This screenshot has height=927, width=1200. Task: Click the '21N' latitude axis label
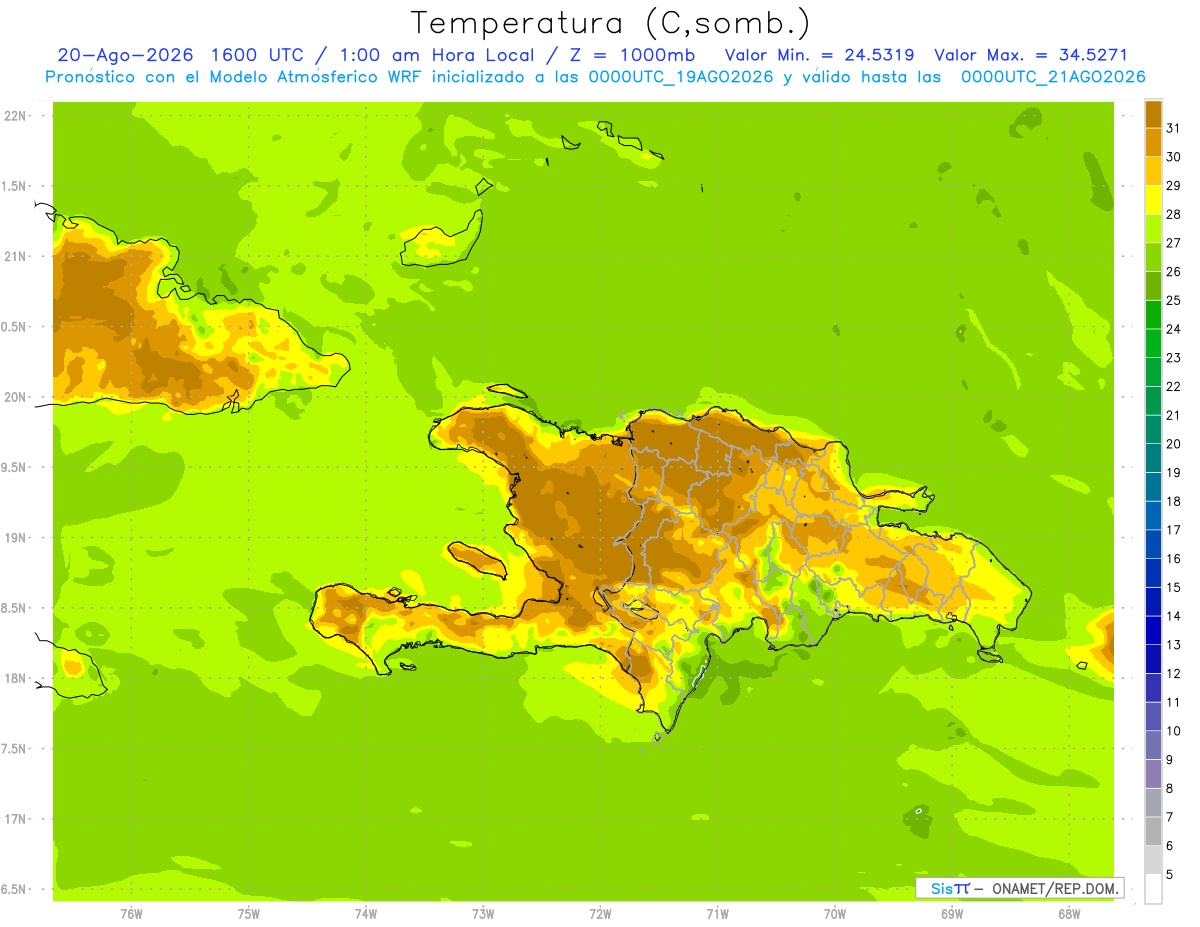pyautogui.click(x=16, y=256)
